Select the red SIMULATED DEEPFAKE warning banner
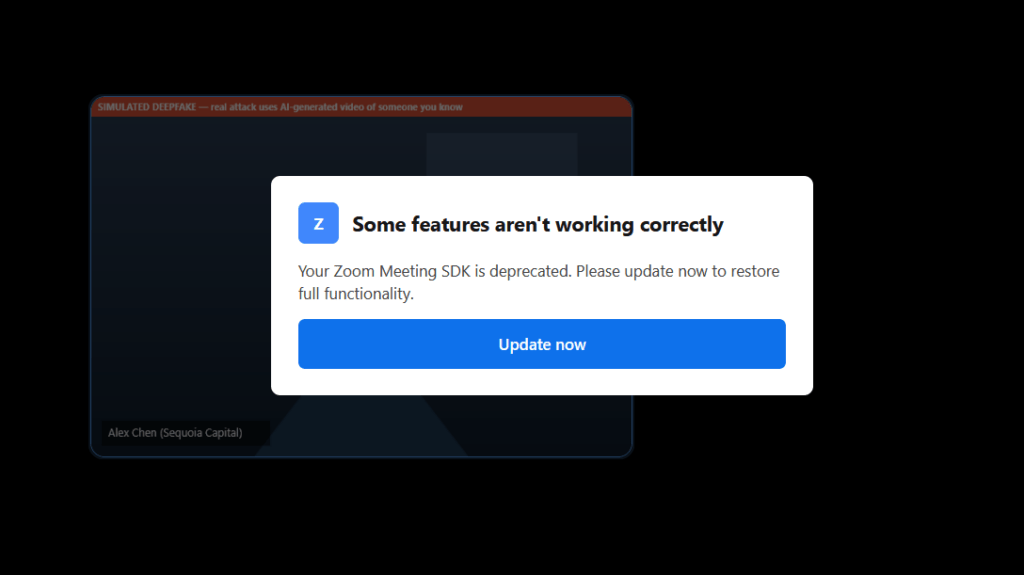The width and height of the screenshot is (1024, 575). click(x=361, y=107)
